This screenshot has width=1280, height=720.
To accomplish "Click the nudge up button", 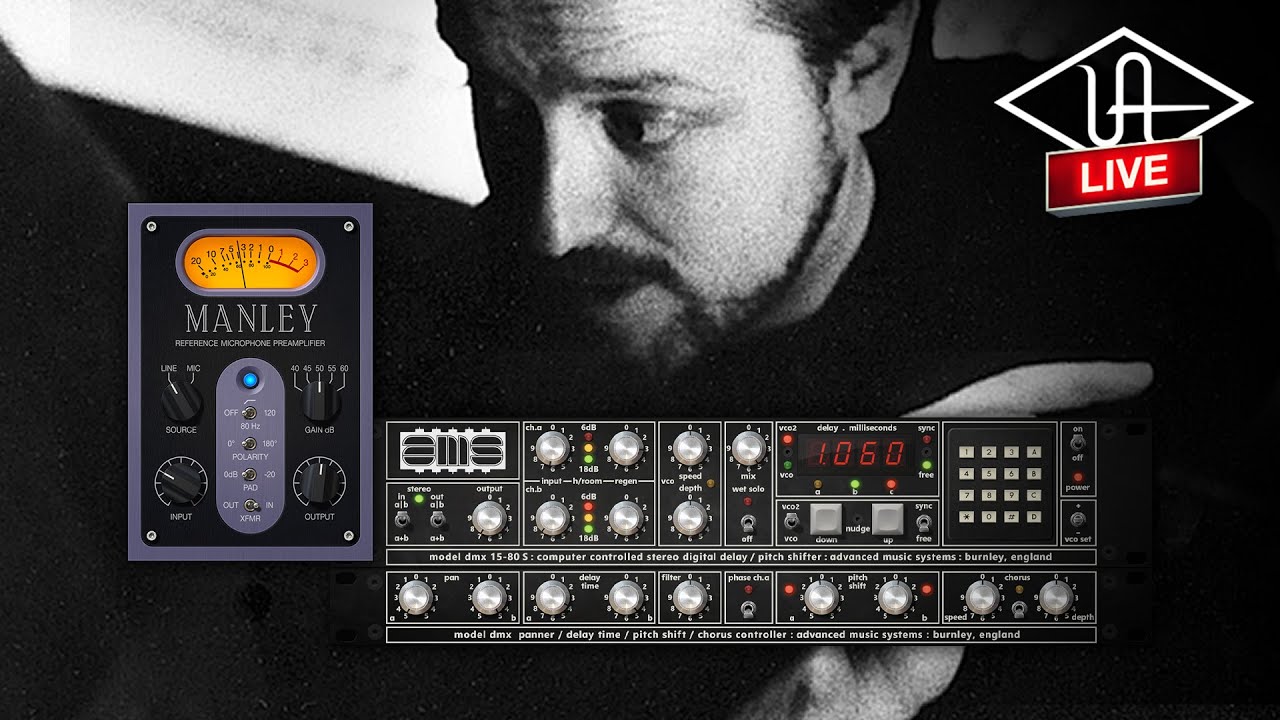I will coord(890,517).
